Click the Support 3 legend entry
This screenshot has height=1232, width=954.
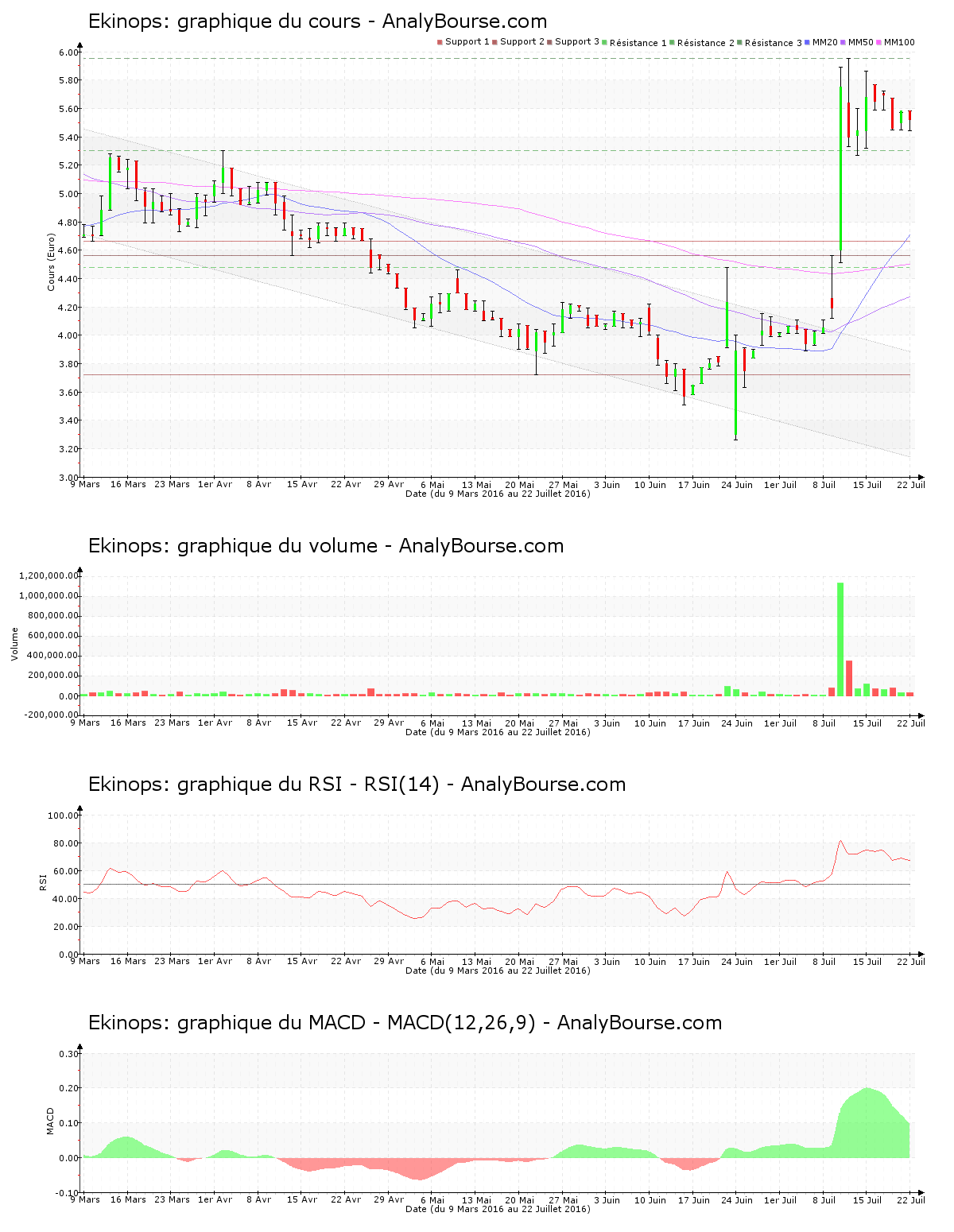pos(573,42)
